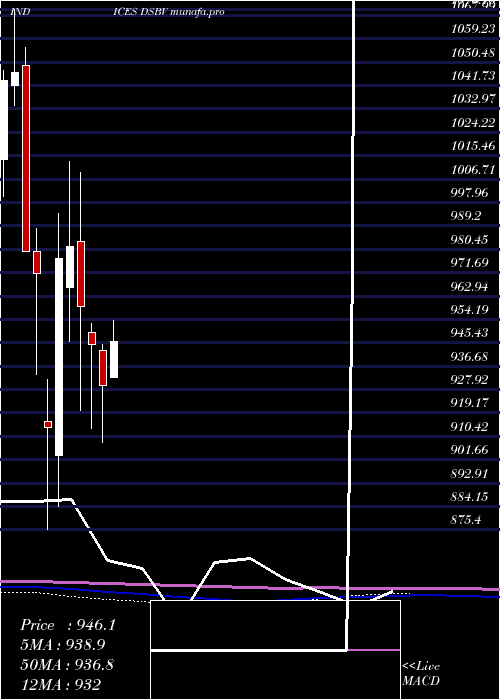Click the 945.43 price axis label

coord(470,333)
